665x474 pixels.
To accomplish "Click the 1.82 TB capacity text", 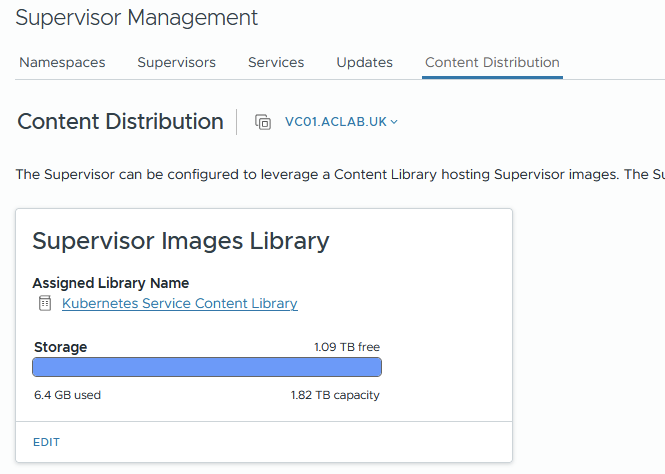I will 335,395.
